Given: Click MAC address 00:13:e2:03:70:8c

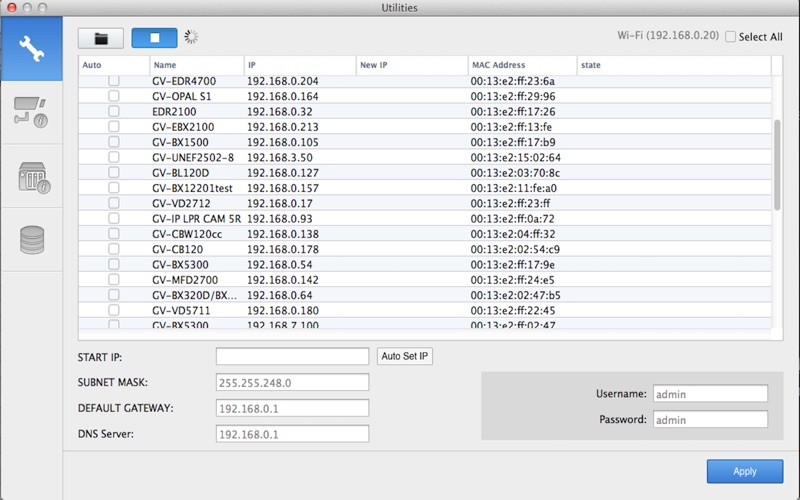Looking at the screenshot, I should (515, 173).
